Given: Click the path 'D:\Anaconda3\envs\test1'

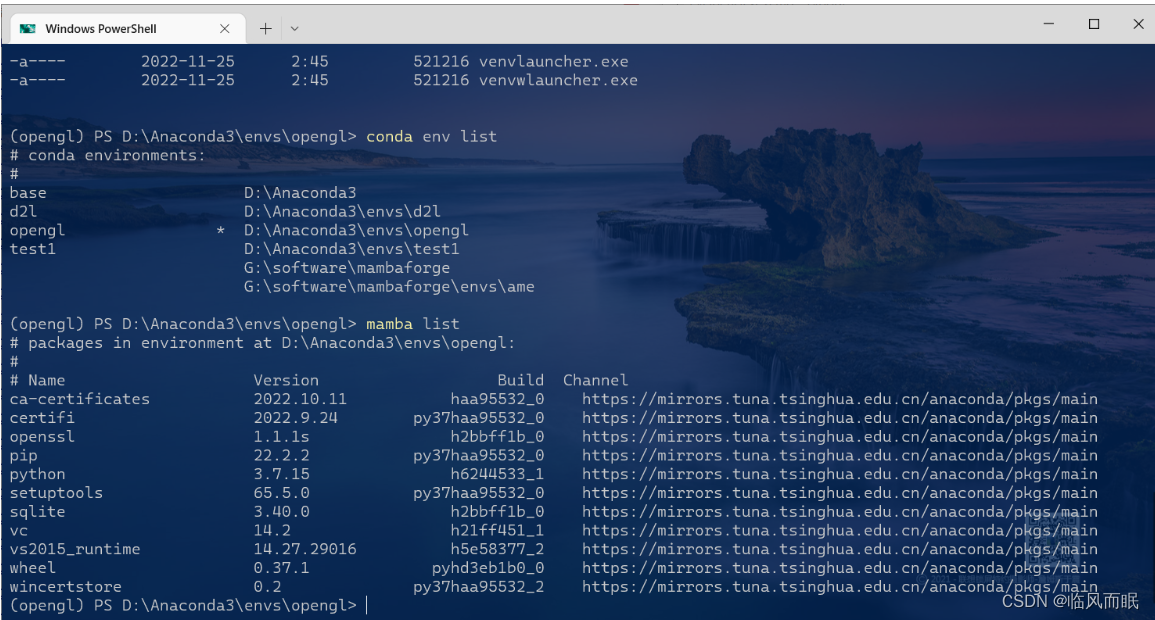Looking at the screenshot, I should [351, 249].
